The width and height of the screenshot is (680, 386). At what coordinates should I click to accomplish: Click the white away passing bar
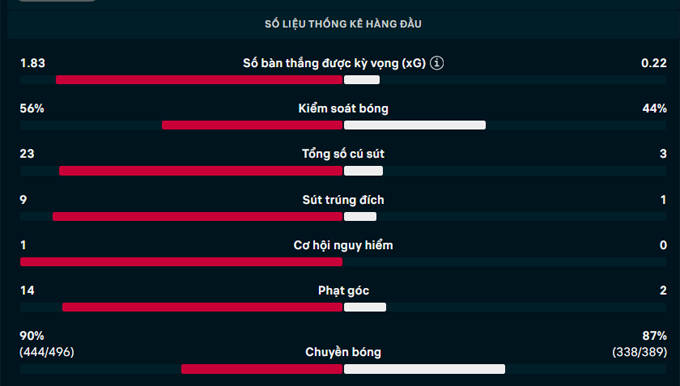click(x=425, y=369)
